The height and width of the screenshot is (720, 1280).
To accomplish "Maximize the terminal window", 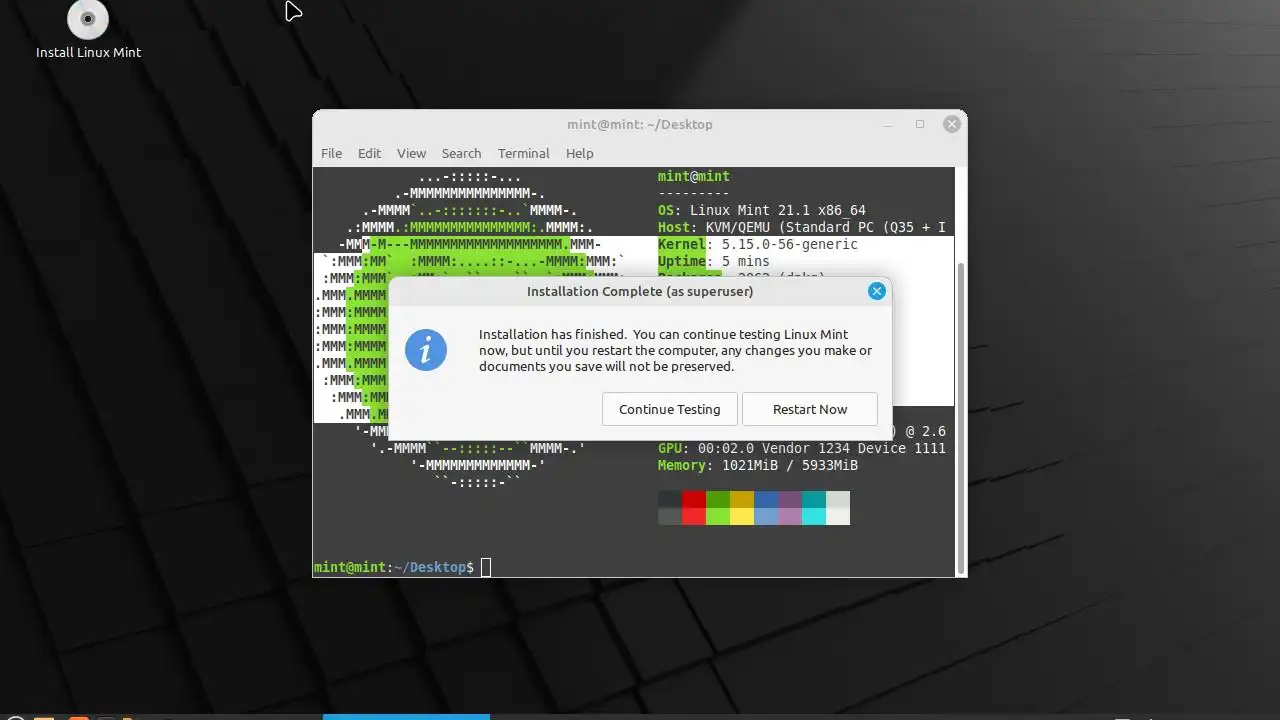I will click(x=920, y=124).
